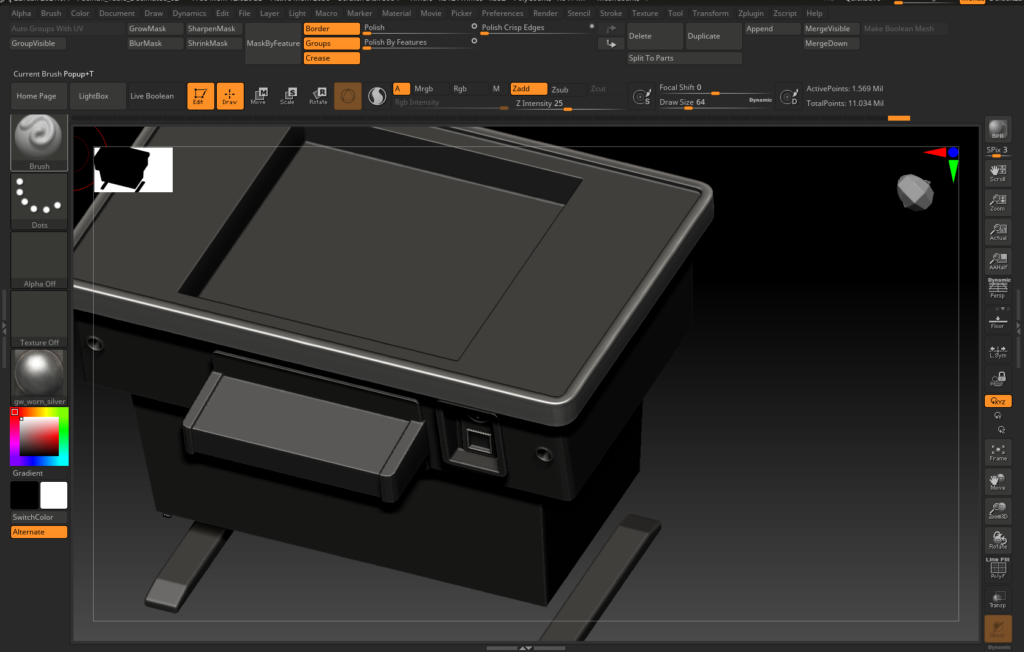Enable Zadd sculpt mode
This screenshot has width=1024, height=652.
[528, 89]
